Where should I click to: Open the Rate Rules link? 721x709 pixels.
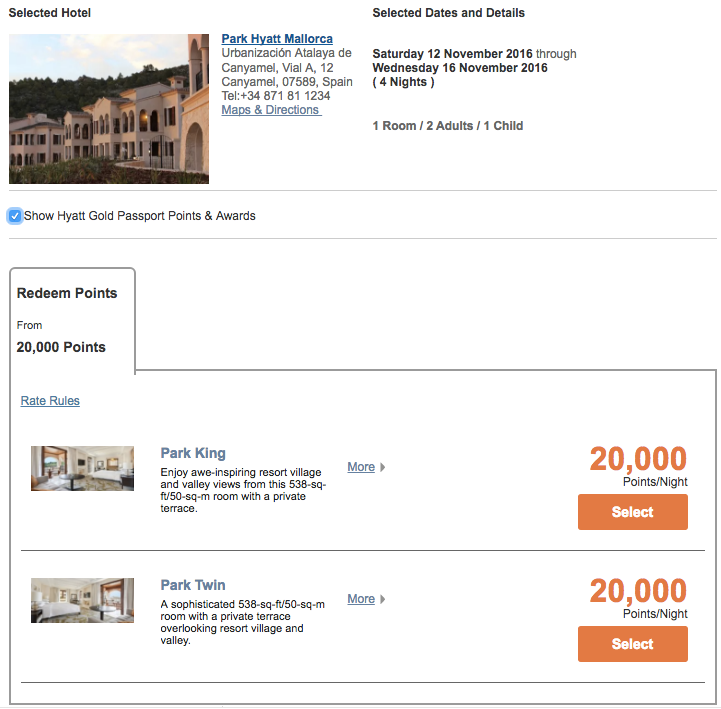(x=50, y=401)
